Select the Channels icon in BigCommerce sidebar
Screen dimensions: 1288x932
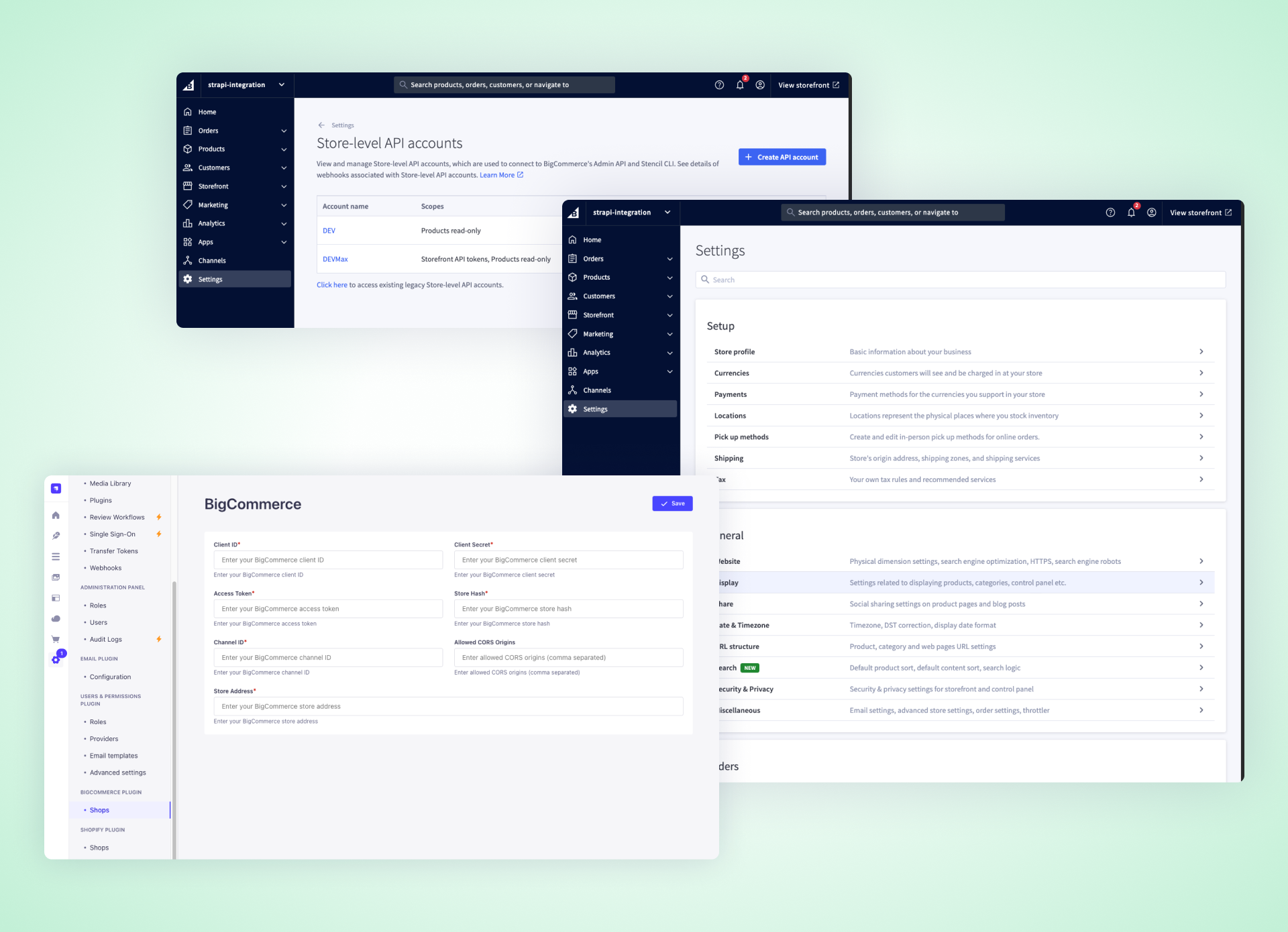pos(597,390)
